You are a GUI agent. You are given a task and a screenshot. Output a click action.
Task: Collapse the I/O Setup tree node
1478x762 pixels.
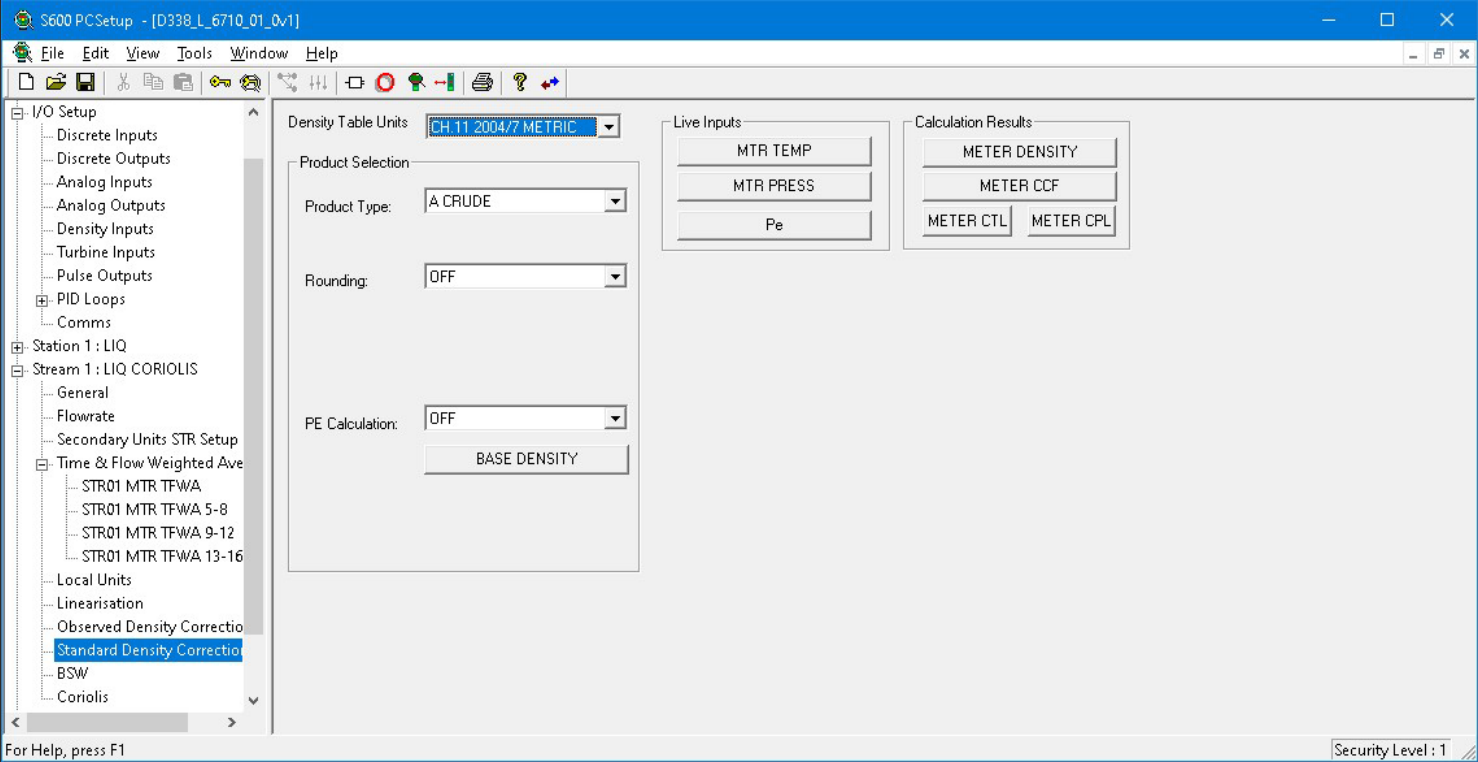point(17,112)
